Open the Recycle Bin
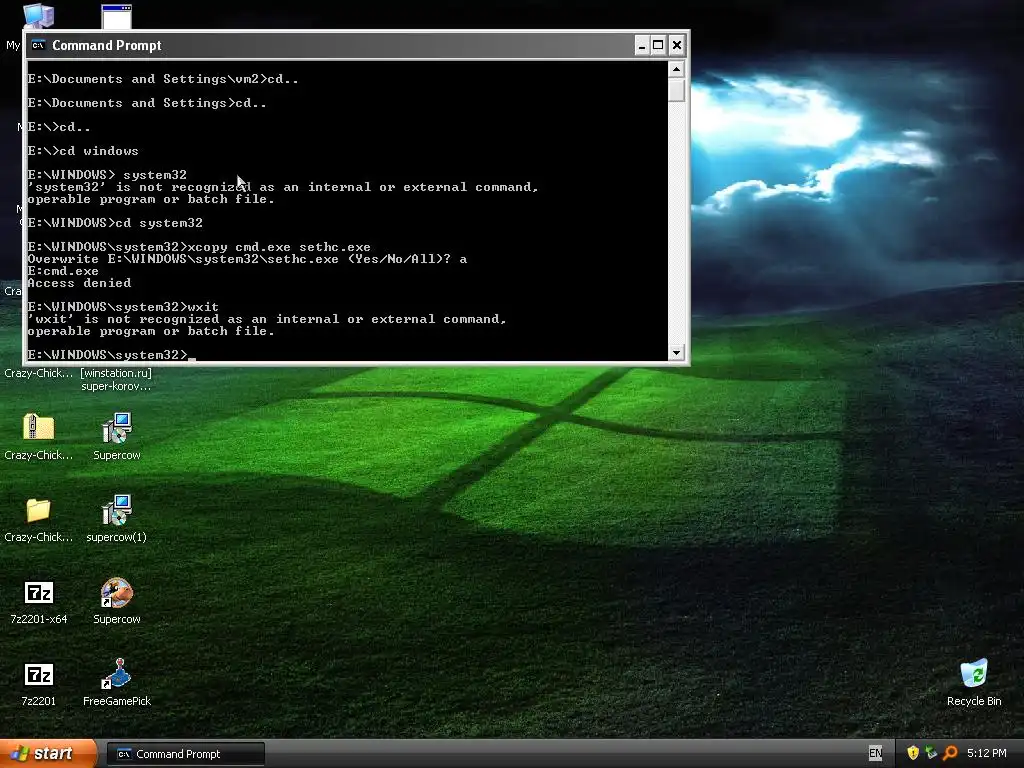The image size is (1024, 768). click(x=974, y=674)
